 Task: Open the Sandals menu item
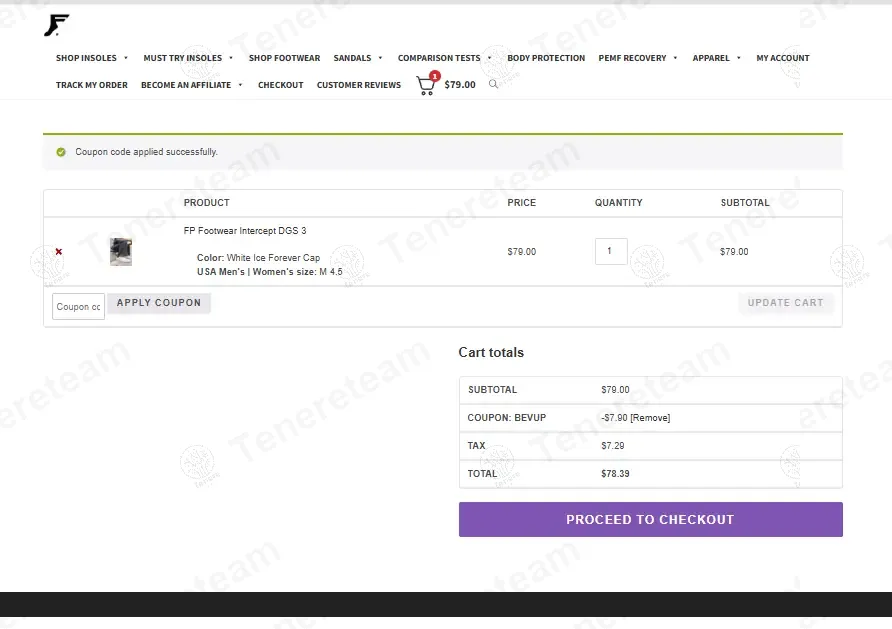352,58
